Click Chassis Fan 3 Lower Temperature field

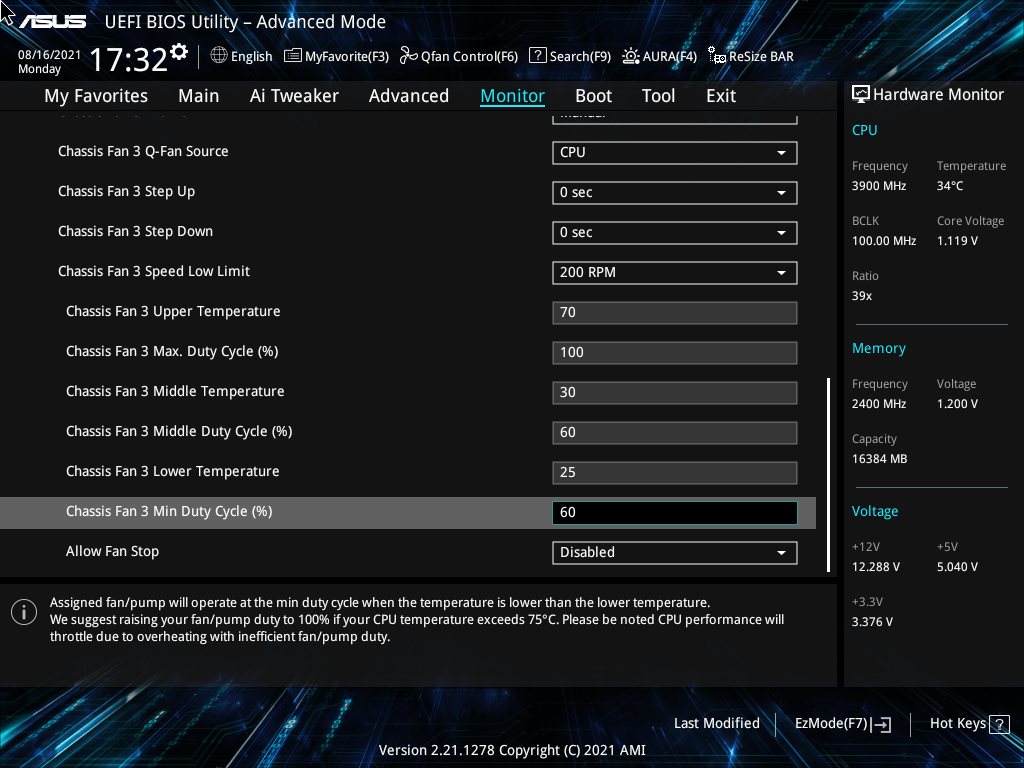(675, 472)
